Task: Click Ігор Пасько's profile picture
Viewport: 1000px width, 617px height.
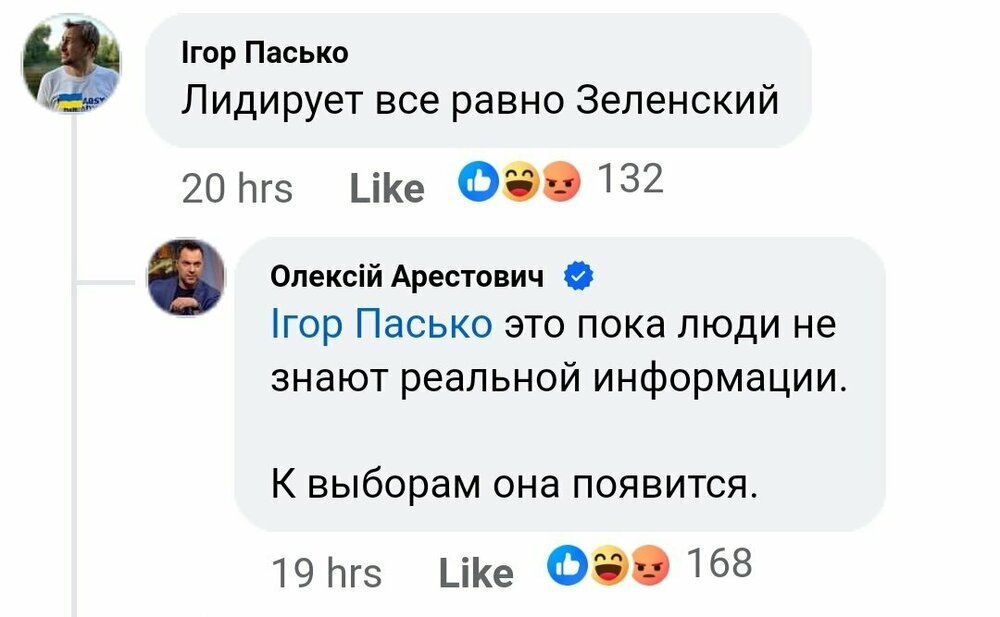Action: (71, 63)
